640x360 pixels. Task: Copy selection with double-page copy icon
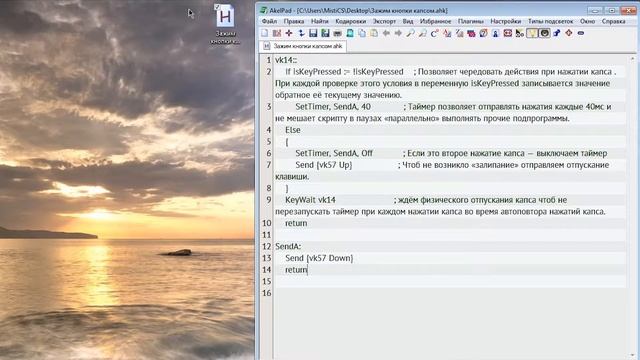pos(362,33)
